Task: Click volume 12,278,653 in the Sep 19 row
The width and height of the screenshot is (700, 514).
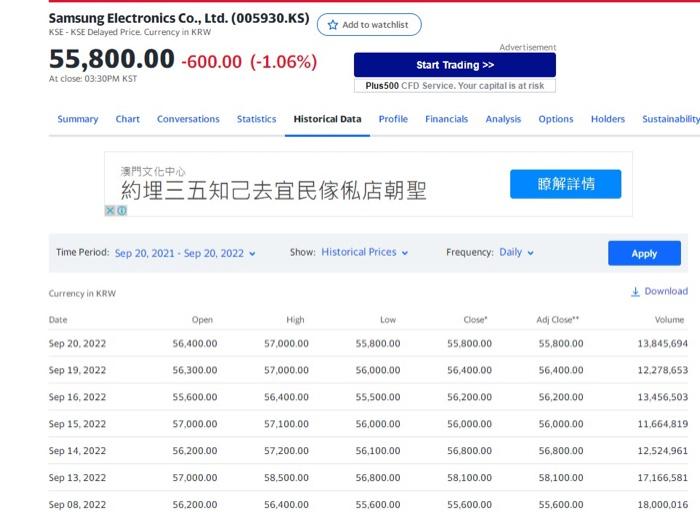Action: point(662,370)
